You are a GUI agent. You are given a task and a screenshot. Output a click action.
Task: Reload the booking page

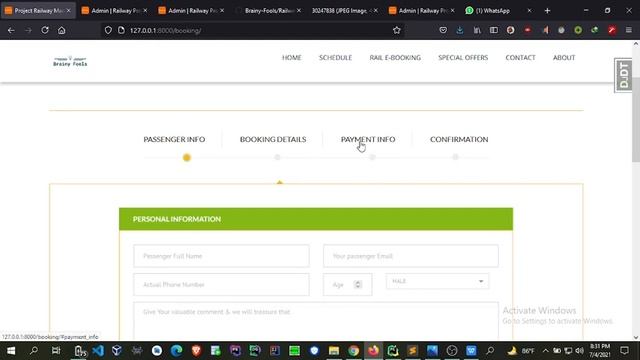[45, 30]
